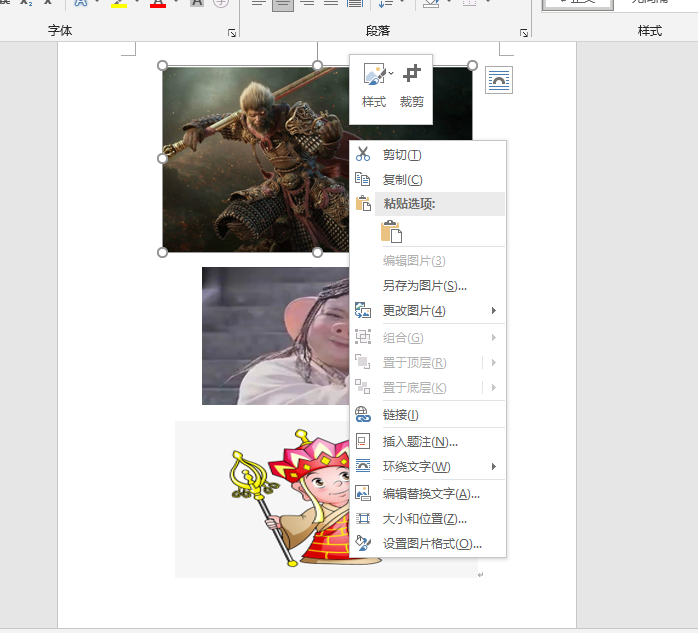Click the greyed-out 编辑图片(3) entry
Screen dimensions: 698x633
pos(414,261)
